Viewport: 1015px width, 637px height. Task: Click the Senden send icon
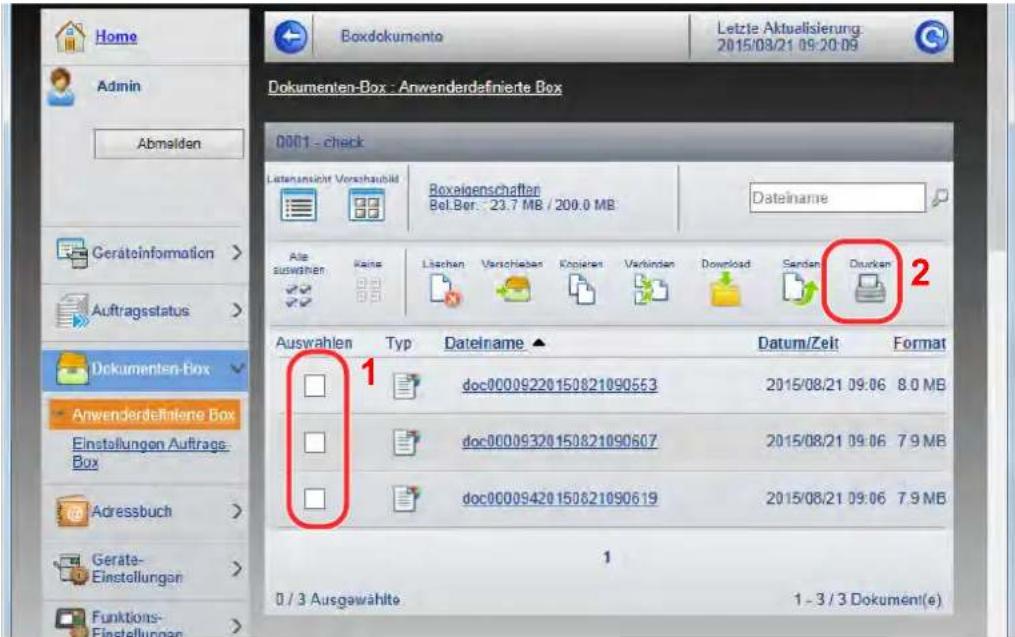[x=800, y=289]
